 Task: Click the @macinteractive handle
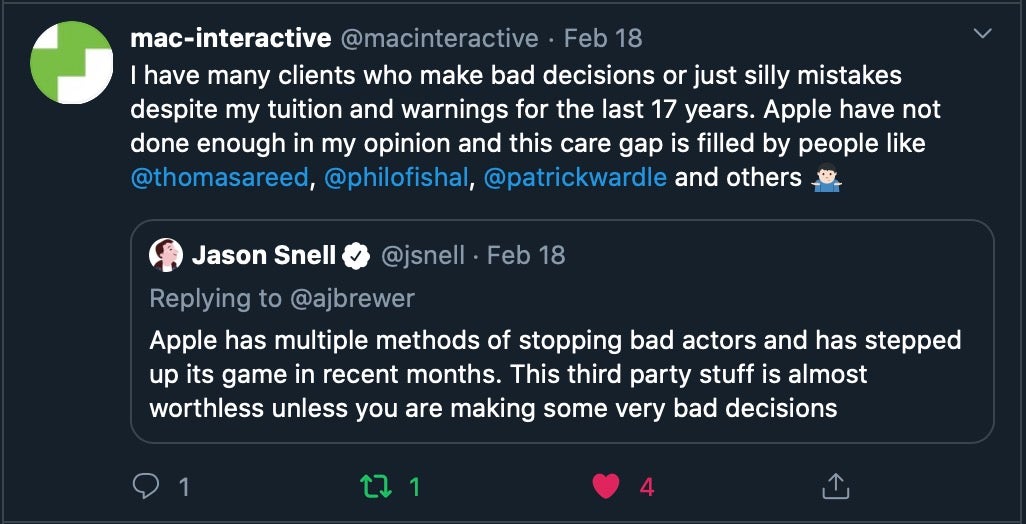(x=441, y=39)
